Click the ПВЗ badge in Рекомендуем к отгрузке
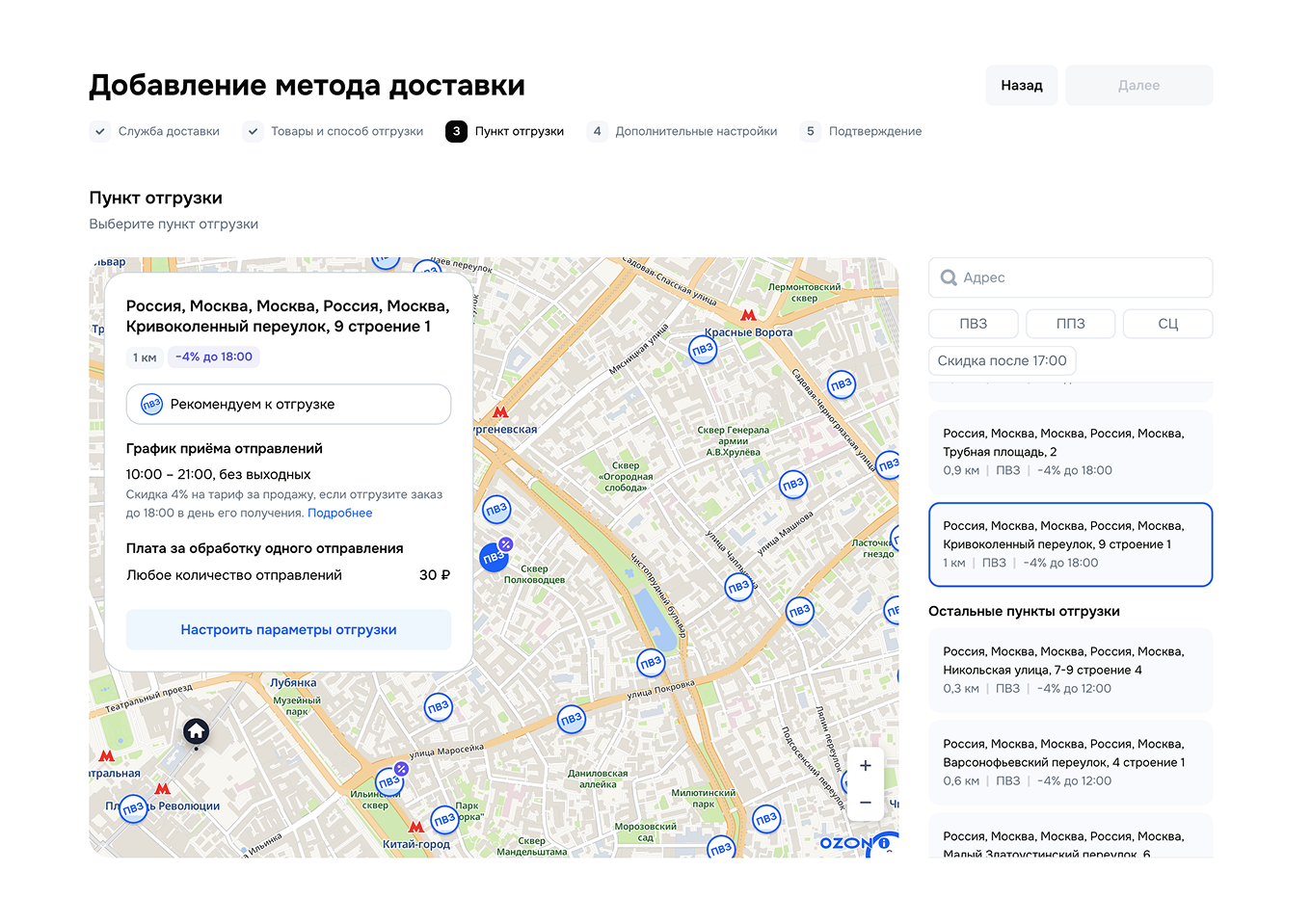The image size is (1311, 924). click(151, 404)
